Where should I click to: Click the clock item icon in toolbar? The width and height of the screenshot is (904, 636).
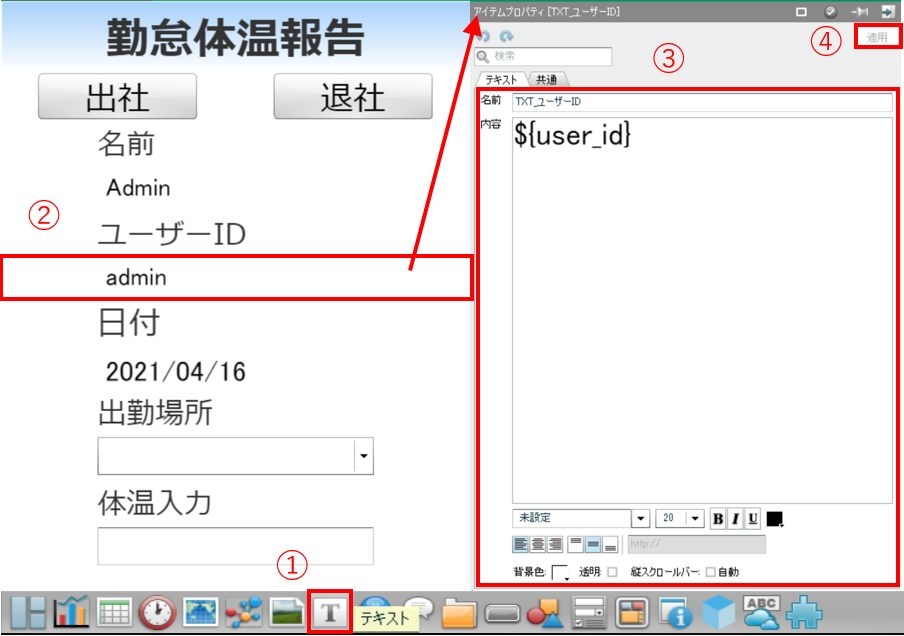pos(158,612)
